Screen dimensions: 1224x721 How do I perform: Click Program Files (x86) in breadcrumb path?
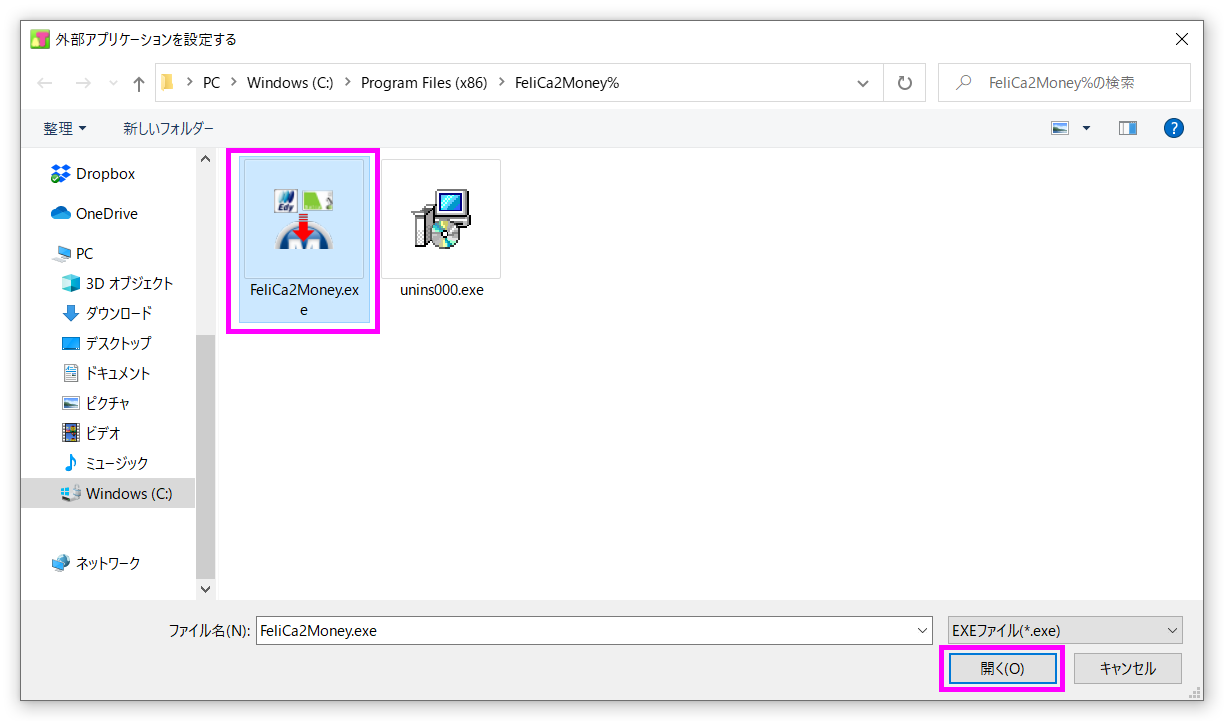click(424, 83)
